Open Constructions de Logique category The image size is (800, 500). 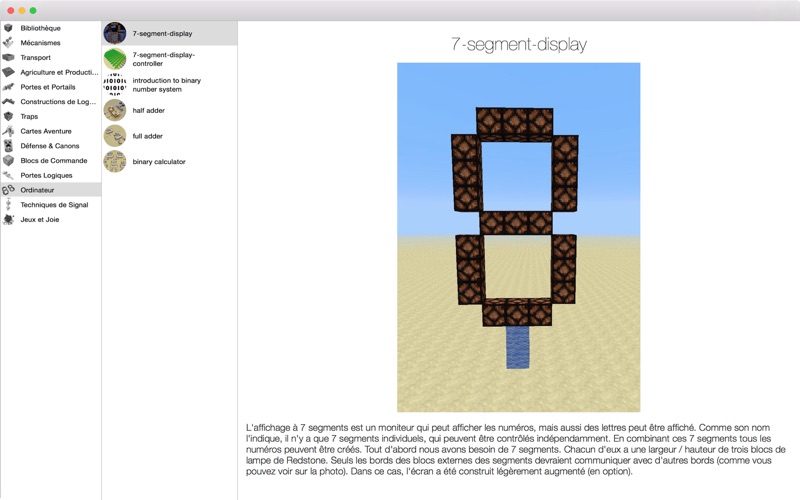(x=58, y=102)
